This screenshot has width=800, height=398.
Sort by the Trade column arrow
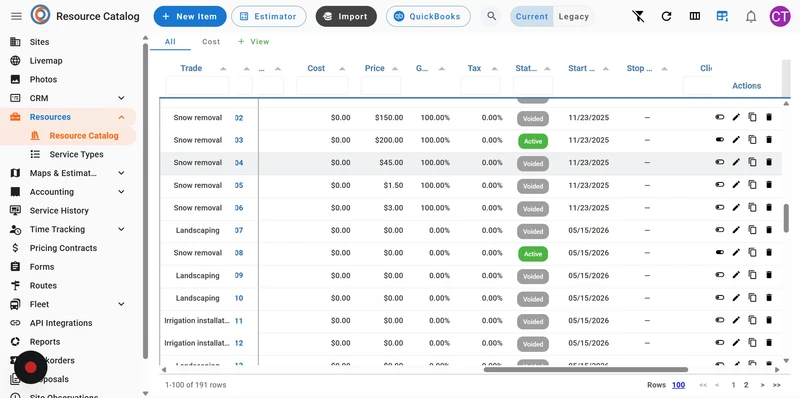[223, 68]
